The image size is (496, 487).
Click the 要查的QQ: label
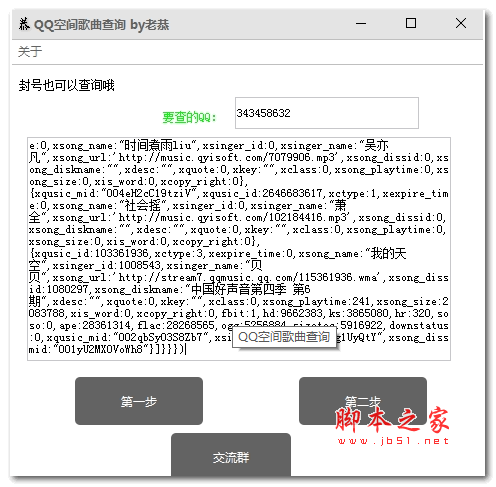pos(189,117)
